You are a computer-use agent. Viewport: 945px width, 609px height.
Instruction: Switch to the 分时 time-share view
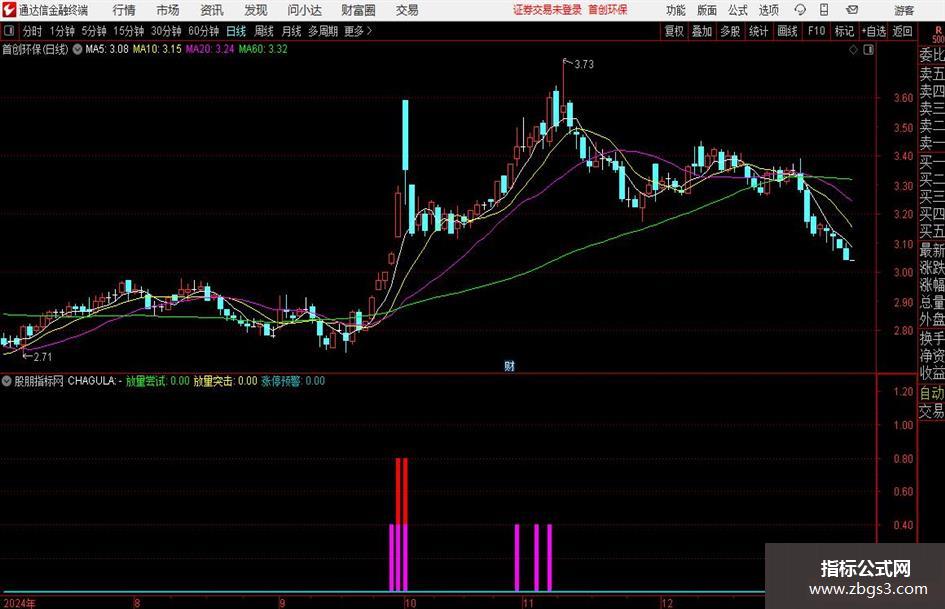coord(33,31)
